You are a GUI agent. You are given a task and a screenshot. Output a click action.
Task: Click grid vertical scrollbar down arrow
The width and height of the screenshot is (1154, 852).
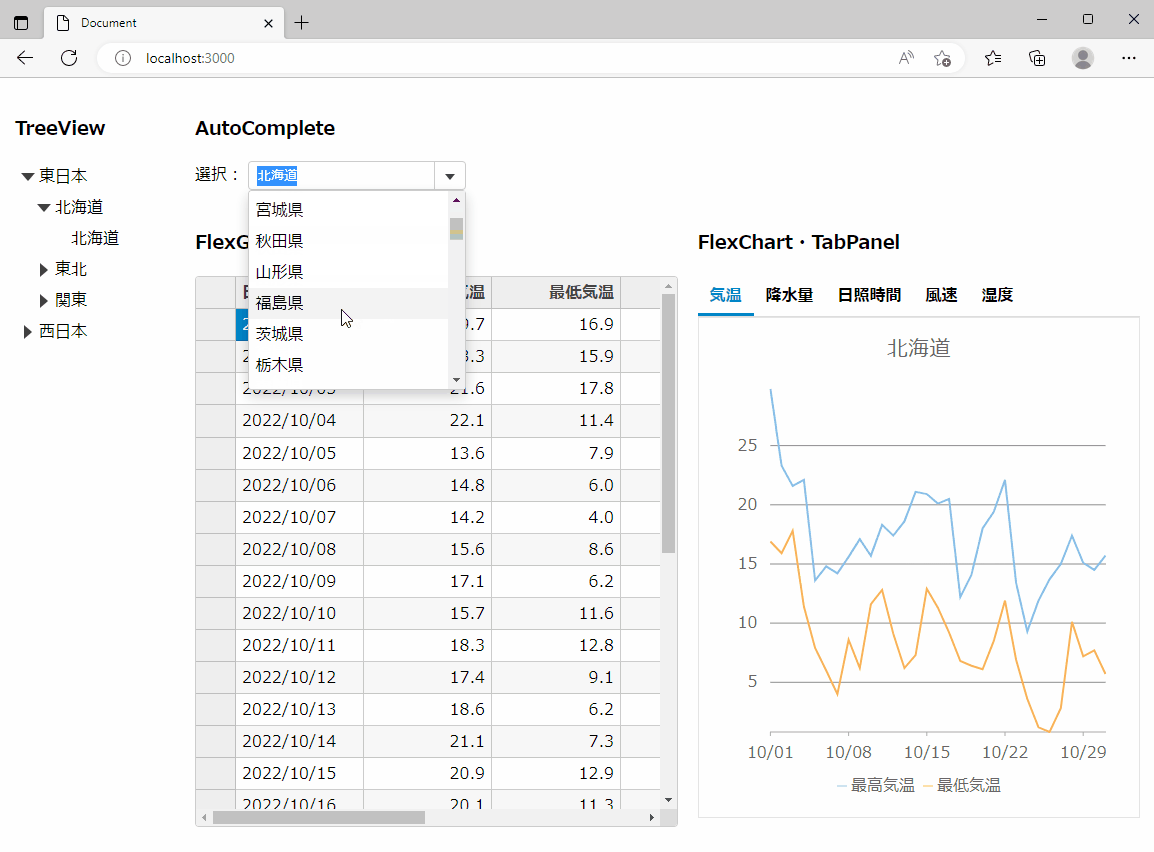pos(668,800)
